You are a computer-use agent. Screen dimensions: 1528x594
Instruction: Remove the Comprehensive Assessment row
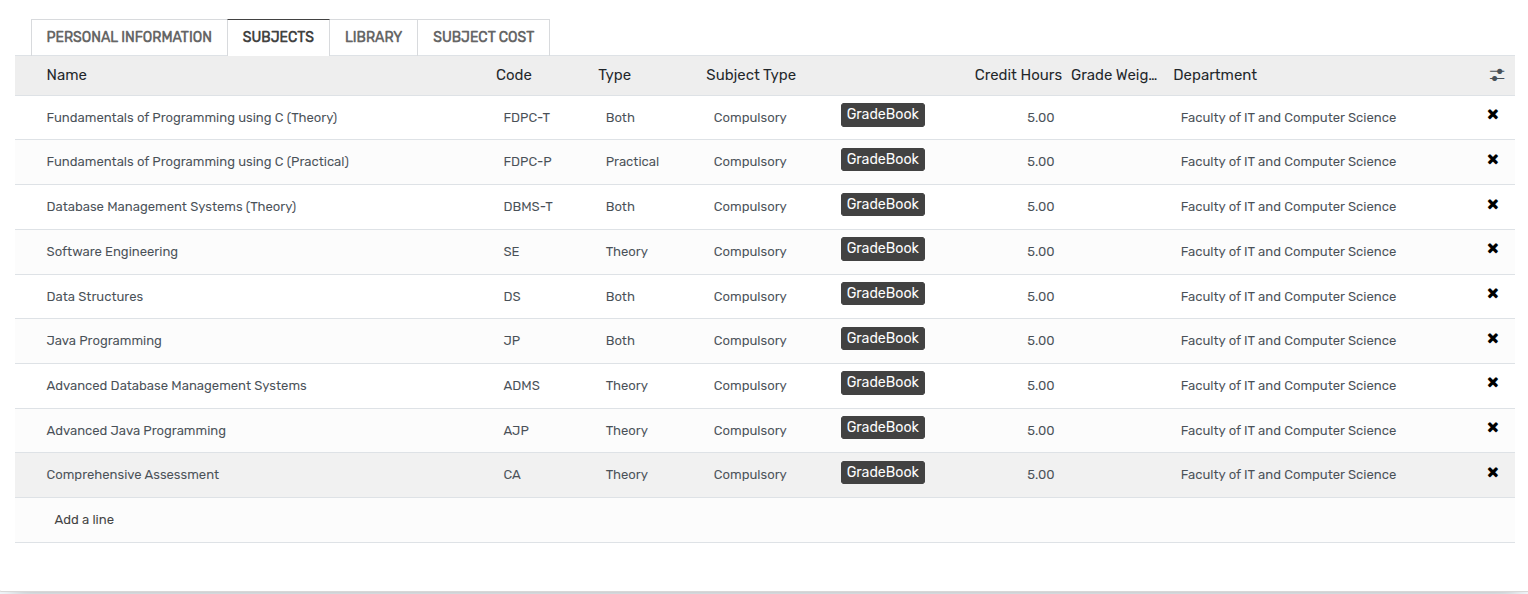pyautogui.click(x=1492, y=473)
